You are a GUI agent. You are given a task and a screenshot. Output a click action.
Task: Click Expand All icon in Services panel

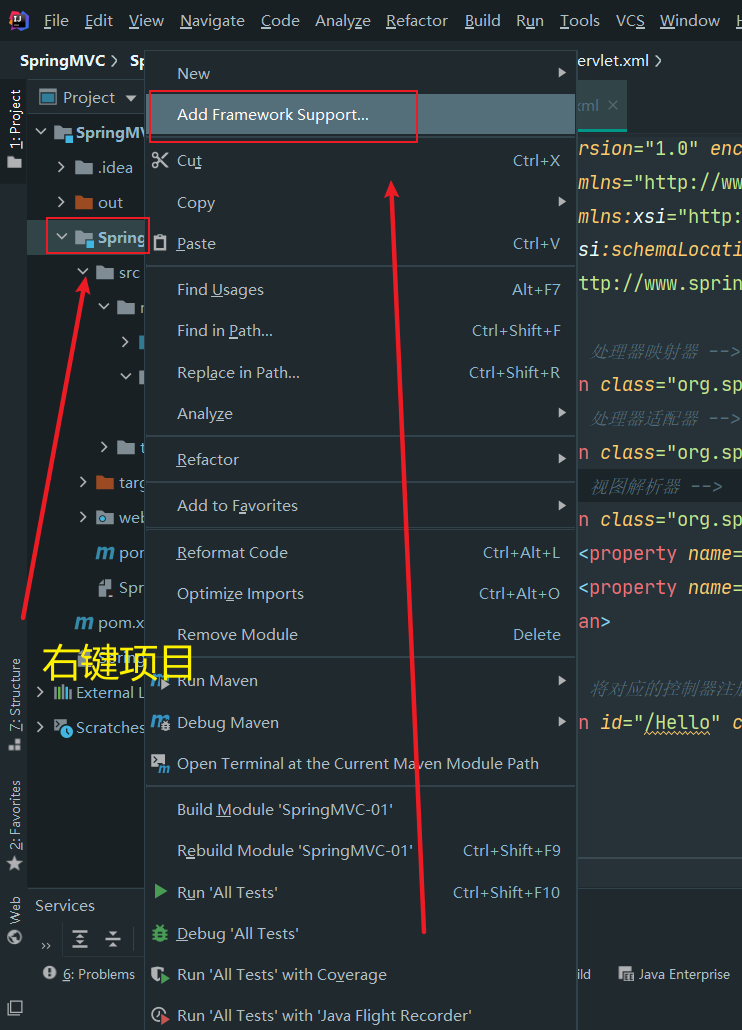click(x=80, y=939)
